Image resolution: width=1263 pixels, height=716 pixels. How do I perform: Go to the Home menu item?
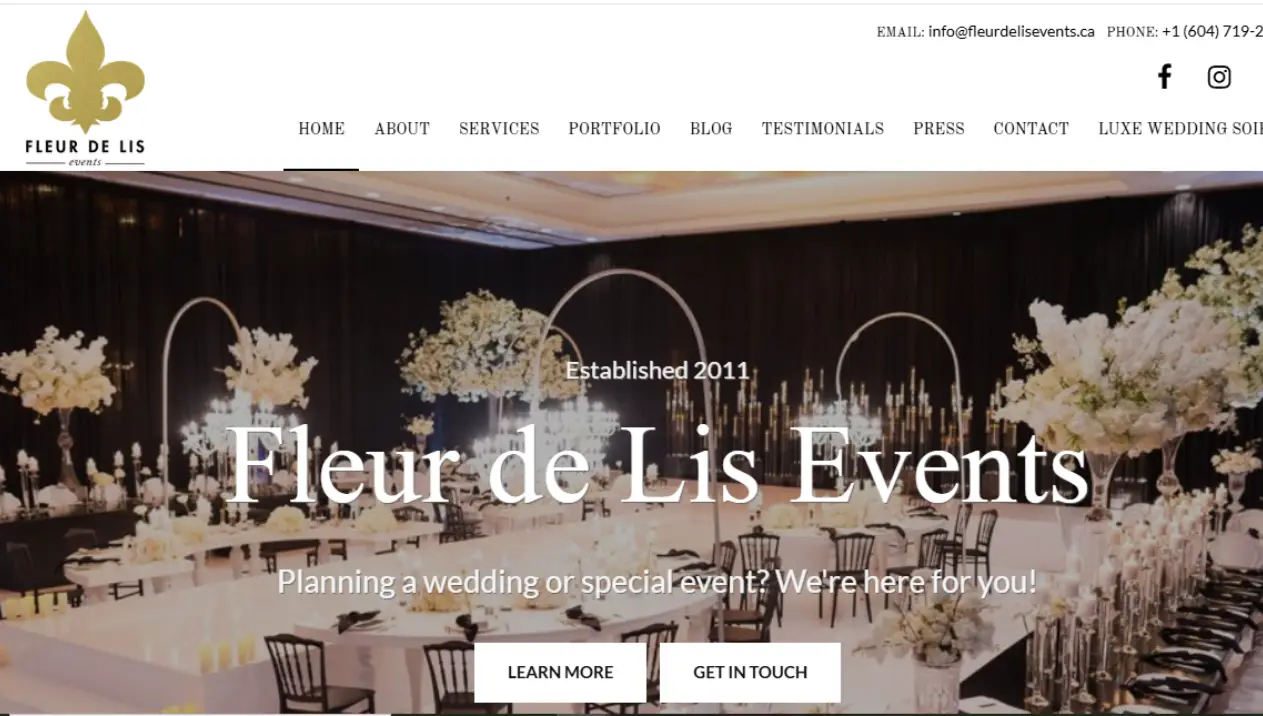321,128
